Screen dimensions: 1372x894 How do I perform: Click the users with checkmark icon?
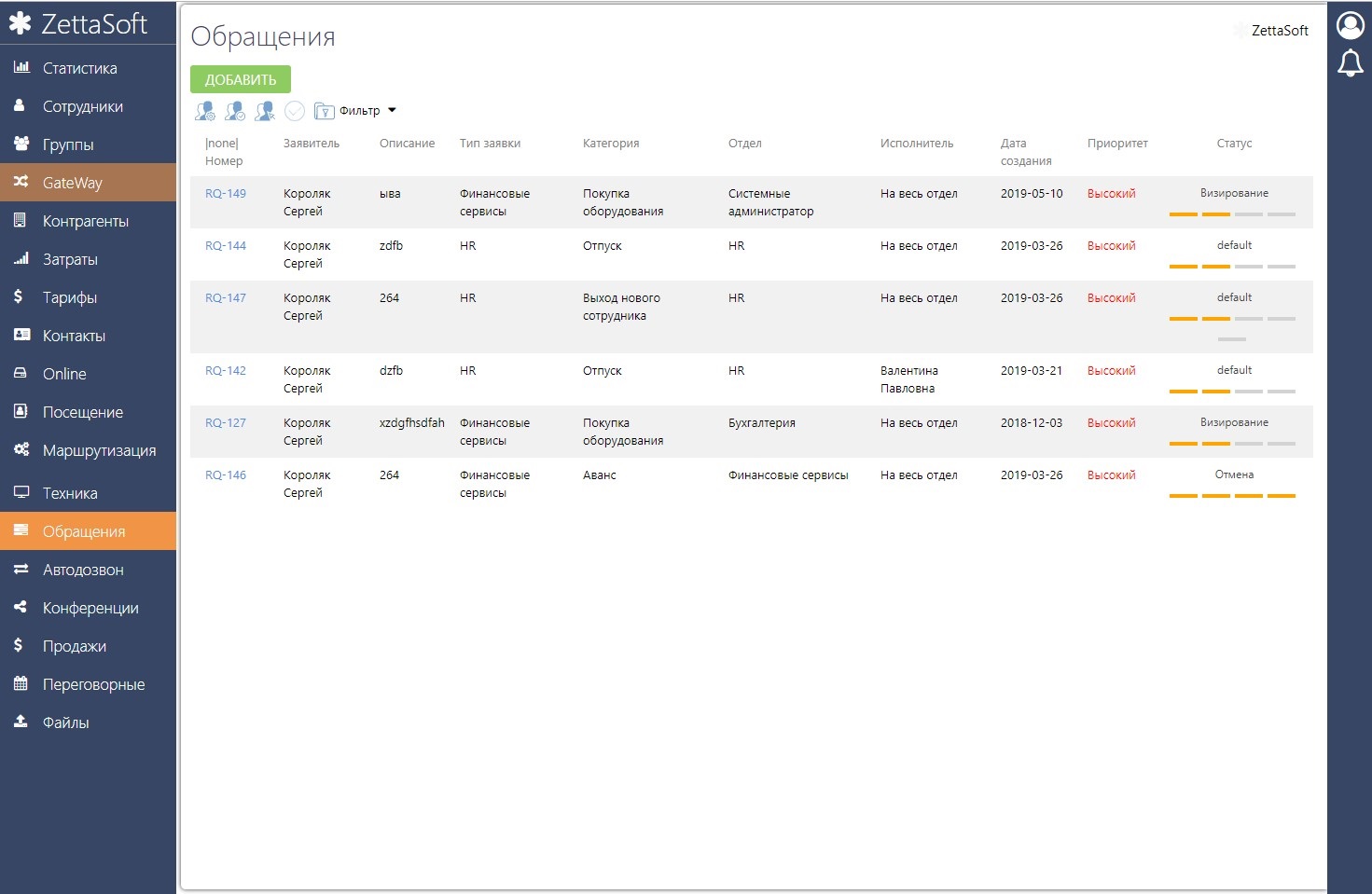(235, 111)
